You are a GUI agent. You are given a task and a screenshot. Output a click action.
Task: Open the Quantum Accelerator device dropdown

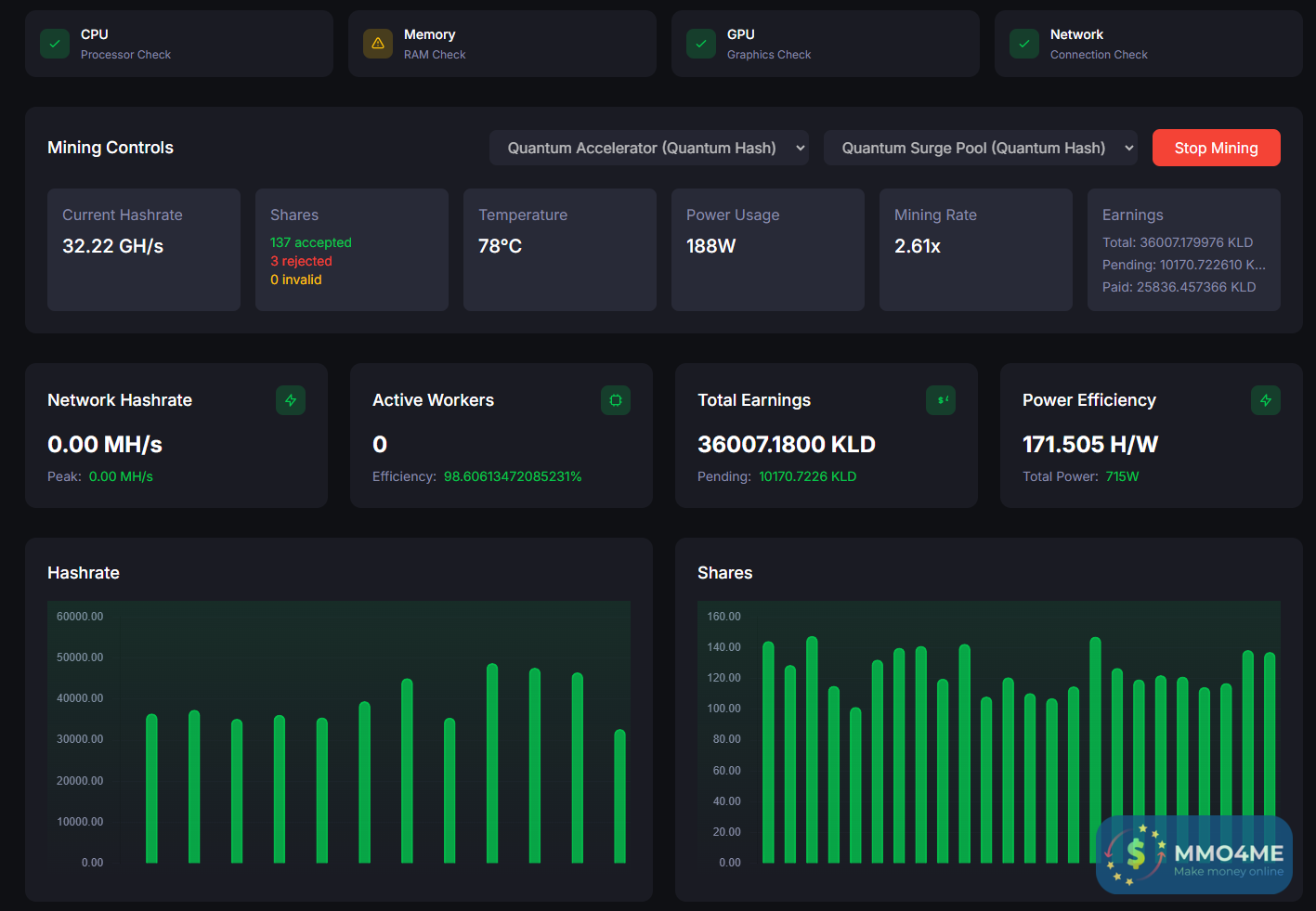pyautogui.click(x=649, y=148)
